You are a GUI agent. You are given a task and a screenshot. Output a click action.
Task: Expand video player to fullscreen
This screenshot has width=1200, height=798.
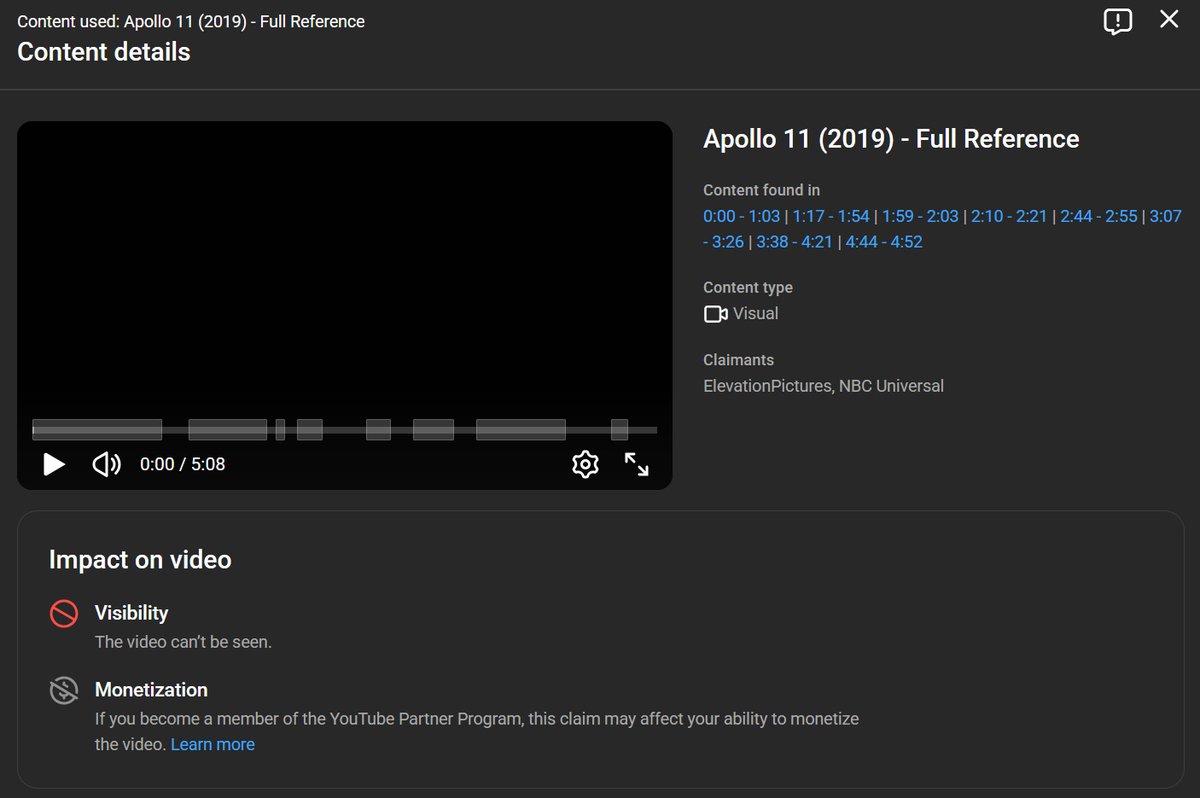637,464
